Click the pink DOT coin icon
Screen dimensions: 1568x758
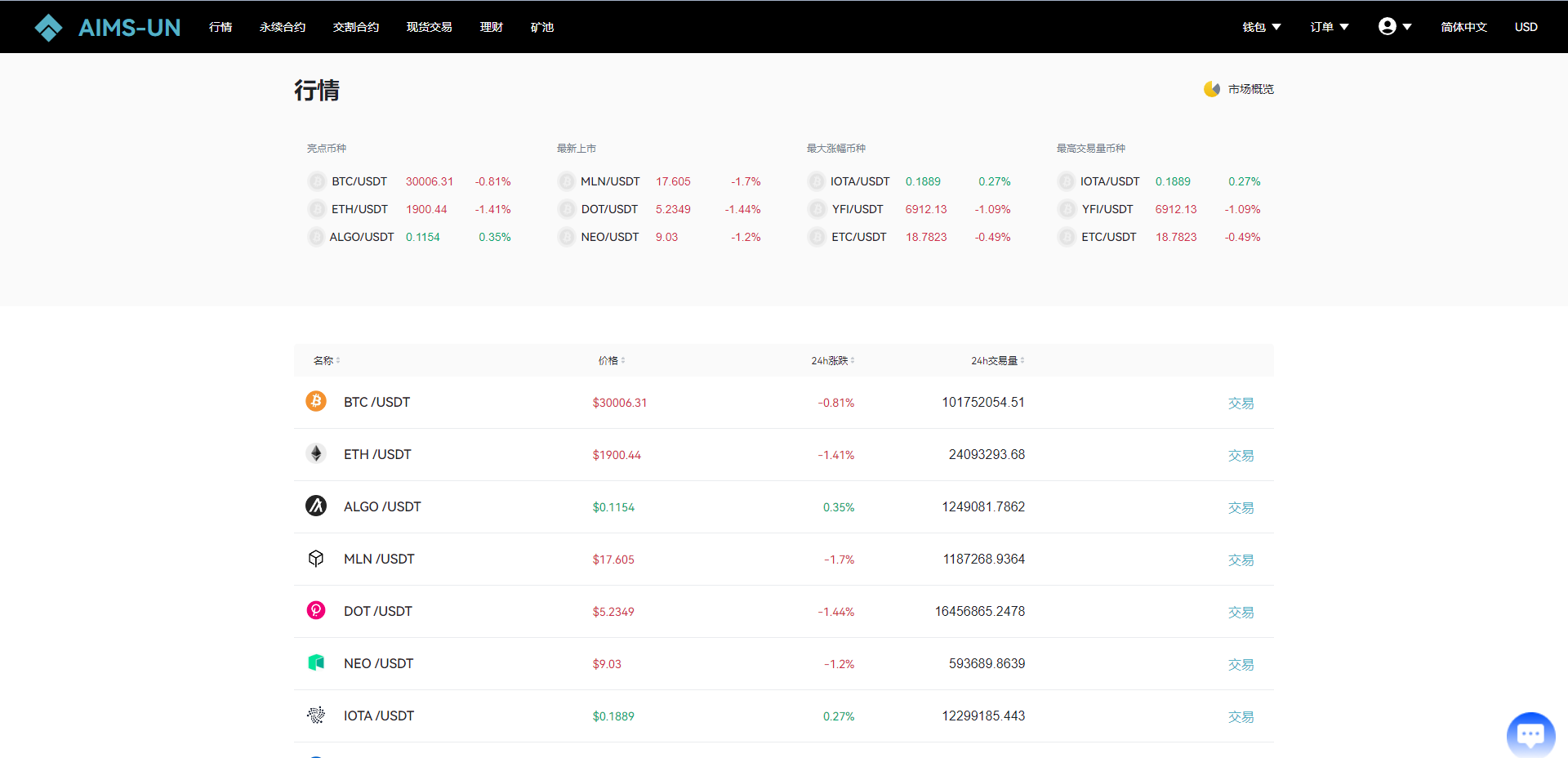(316, 610)
